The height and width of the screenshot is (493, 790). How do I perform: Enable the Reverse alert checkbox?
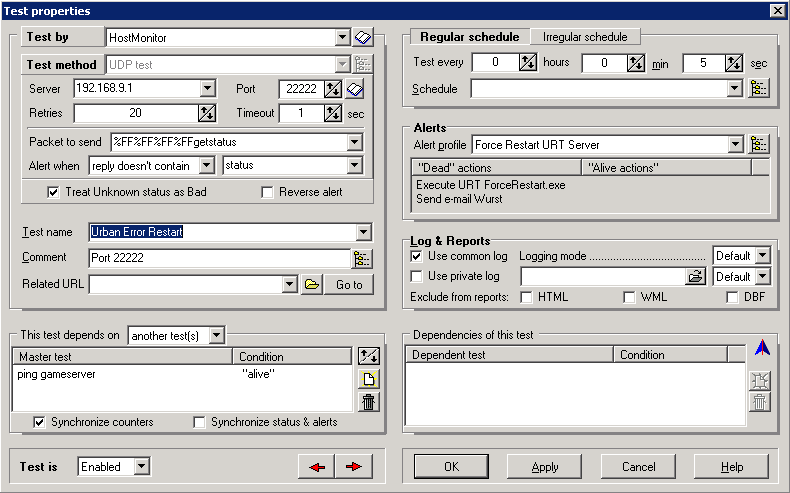click(267, 192)
